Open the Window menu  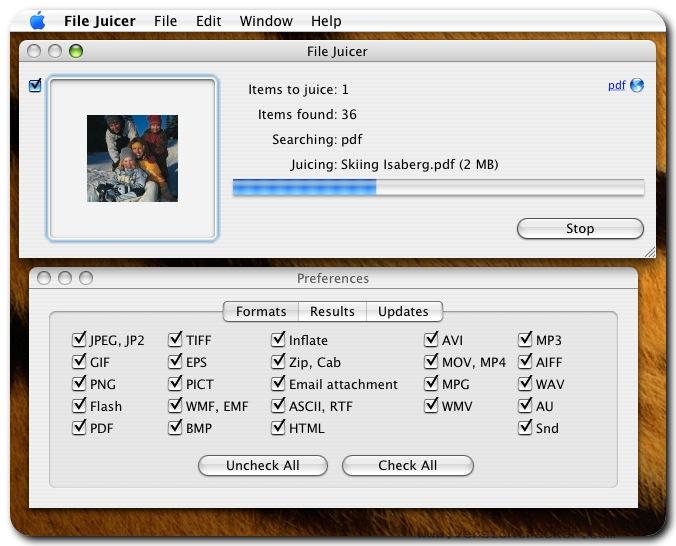tap(266, 21)
